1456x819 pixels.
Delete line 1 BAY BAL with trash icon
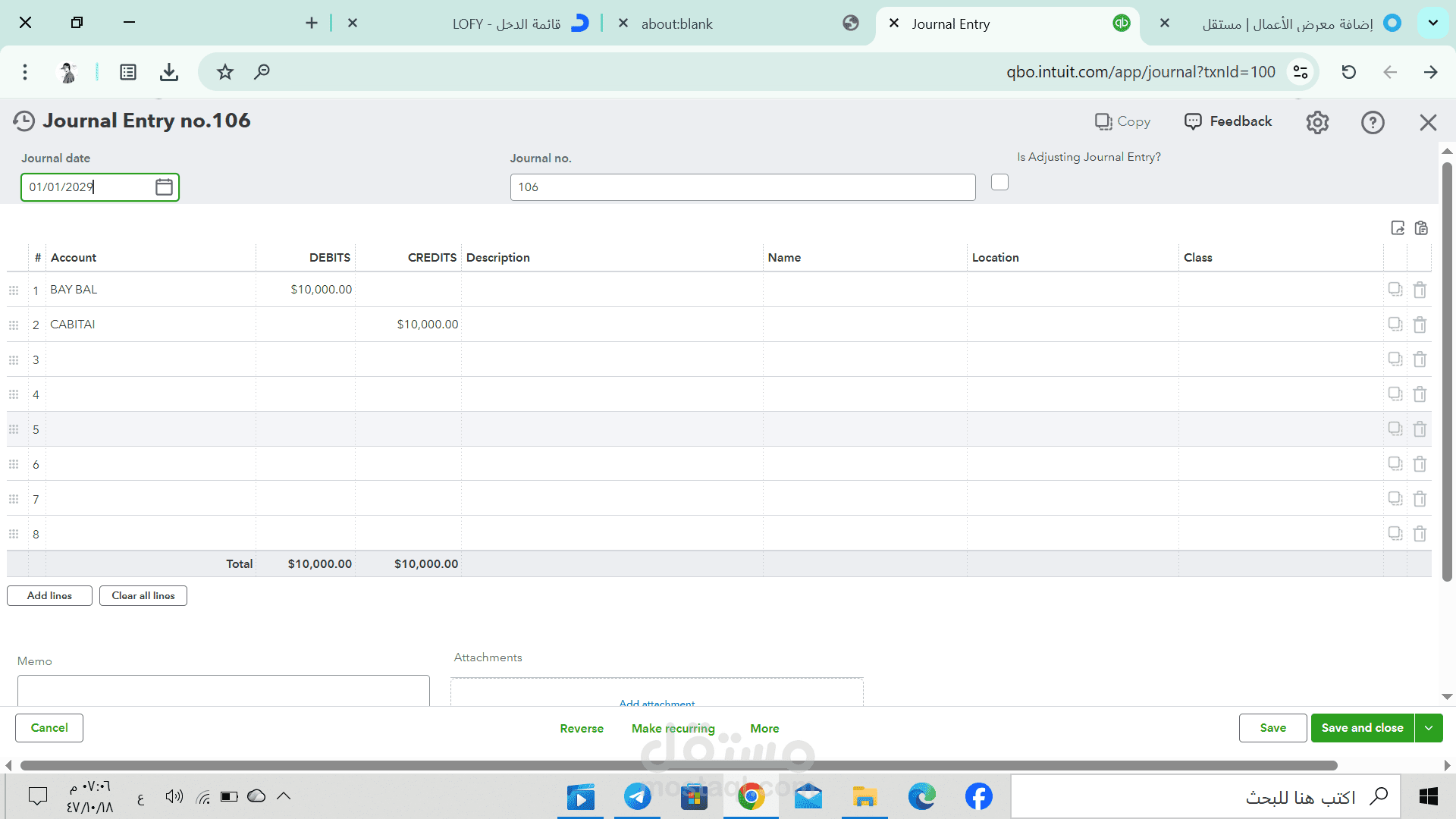1420,290
